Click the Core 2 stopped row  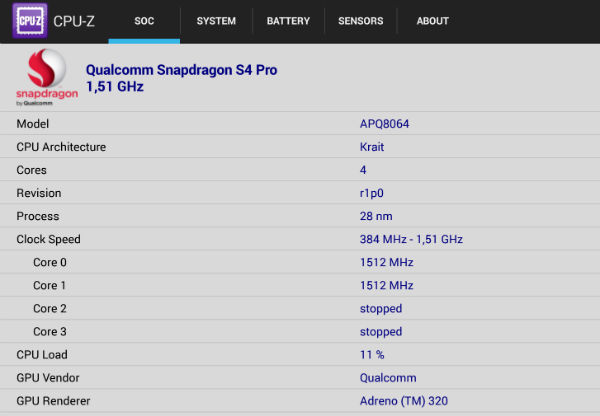pos(300,308)
